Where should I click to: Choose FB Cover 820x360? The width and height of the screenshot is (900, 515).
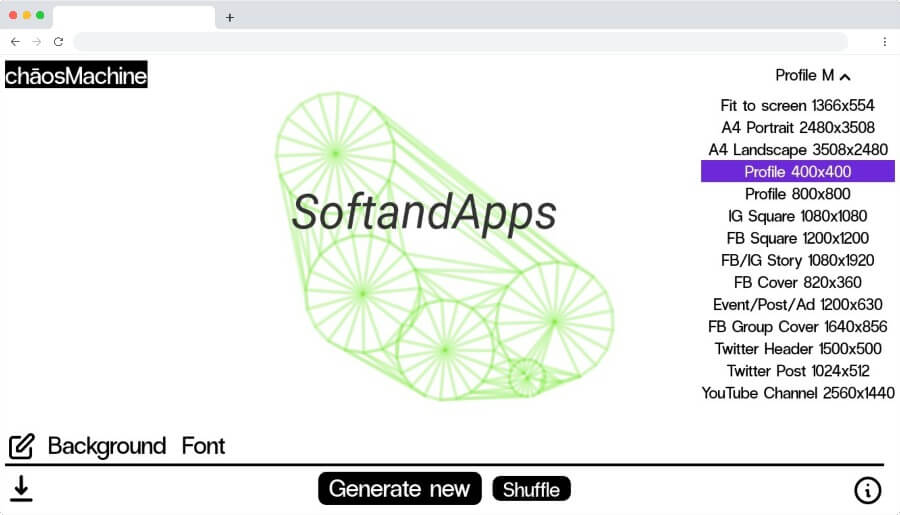[x=797, y=282]
